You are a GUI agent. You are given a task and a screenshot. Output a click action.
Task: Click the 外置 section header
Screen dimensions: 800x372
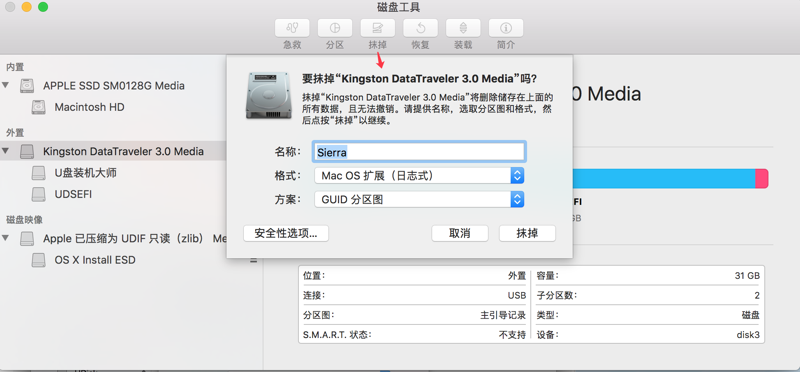click(x=15, y=133)
